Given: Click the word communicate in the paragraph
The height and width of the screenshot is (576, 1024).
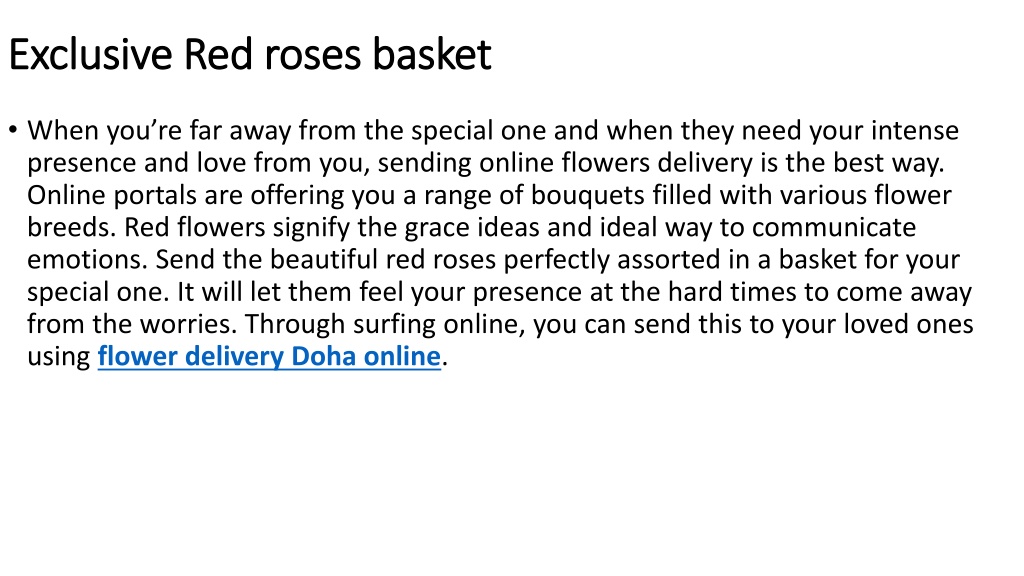Looking at the screenshot, I should click(834, 228).
